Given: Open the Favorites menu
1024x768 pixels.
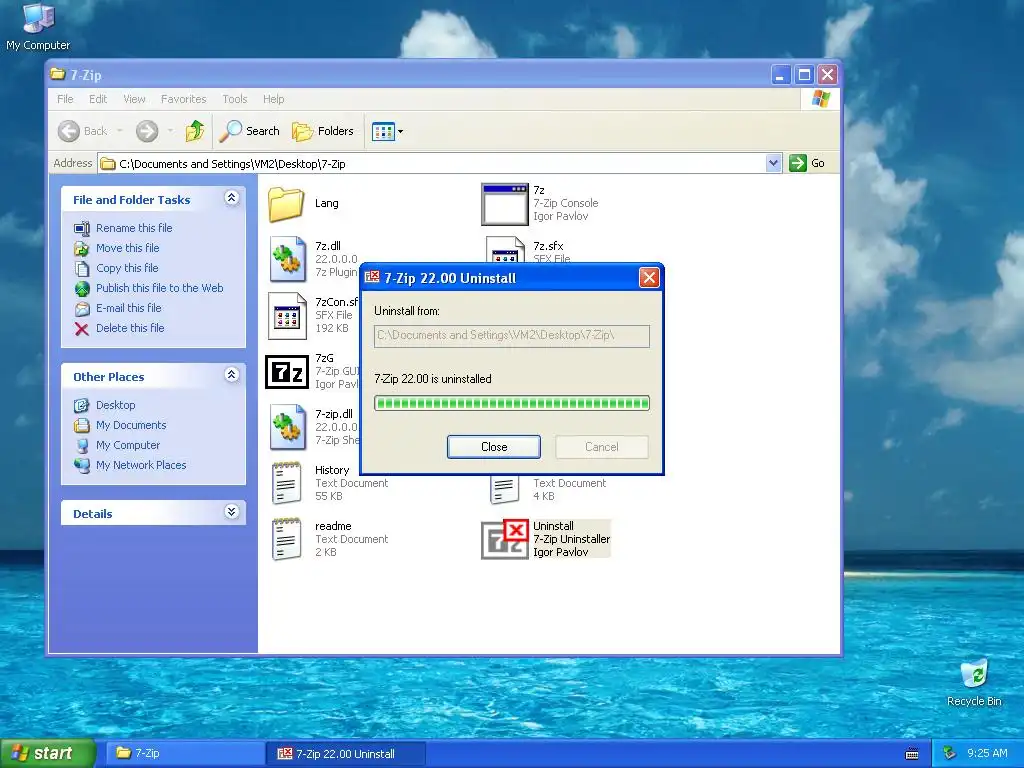Looking at the screenshot, I should tap(184, 99).
